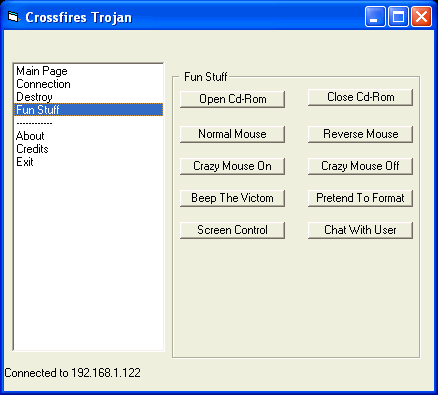Turn Crazy Mouse On
The image size is (438, 395).
tap(232, 166)
